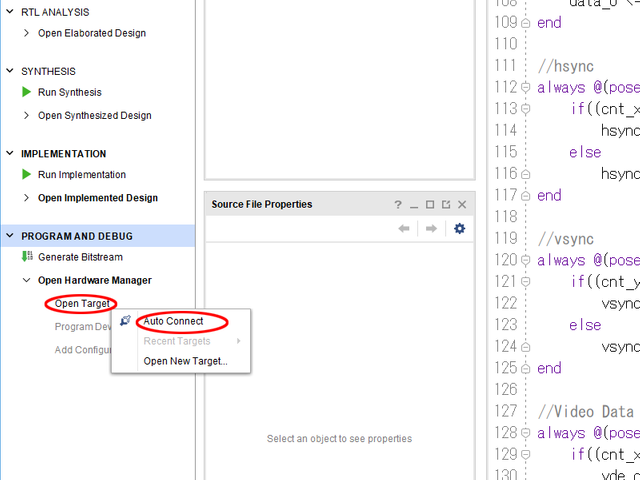Click the Auto Connect plug icon
This screenshot has width=640, height=480.
click(125, 321)
